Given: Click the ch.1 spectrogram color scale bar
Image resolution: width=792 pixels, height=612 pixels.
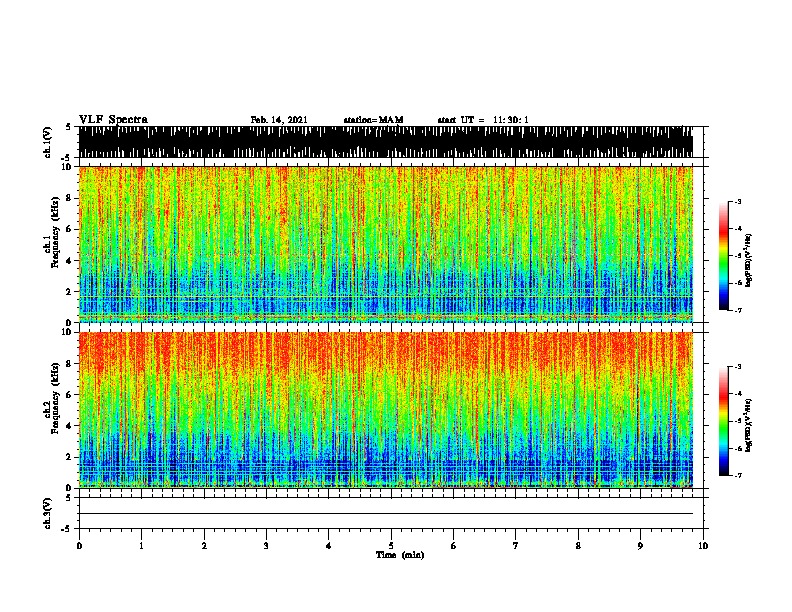Looking at the screenshot, I should (724, 256).
